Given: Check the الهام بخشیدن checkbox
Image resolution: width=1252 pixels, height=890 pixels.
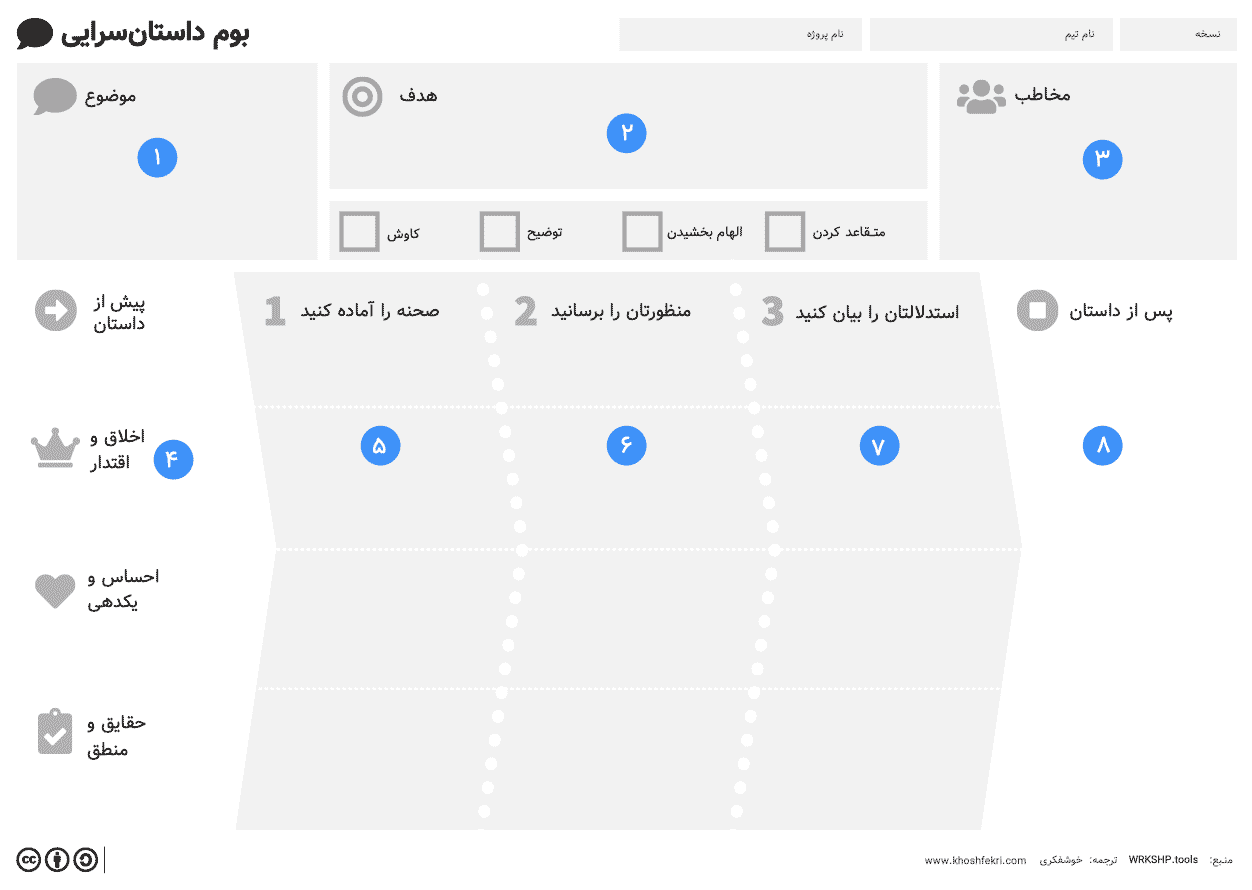Looking at the screenshot, I should click(642, 232).
